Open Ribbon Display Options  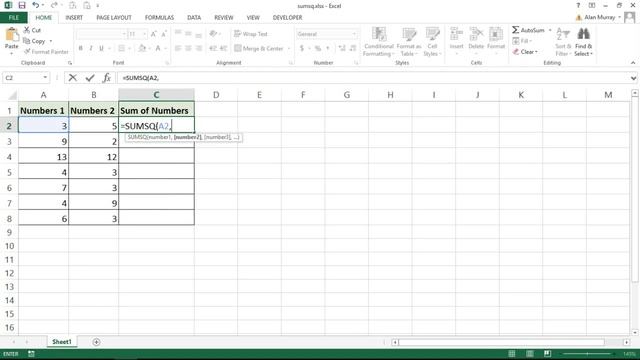(591, 5)
